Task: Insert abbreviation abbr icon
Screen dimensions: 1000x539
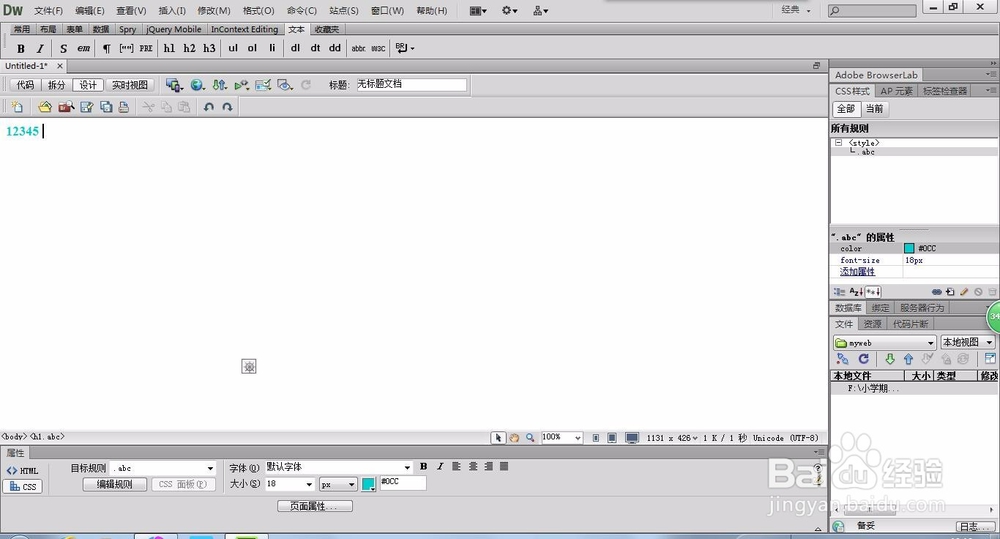Action: click(358, 48)
